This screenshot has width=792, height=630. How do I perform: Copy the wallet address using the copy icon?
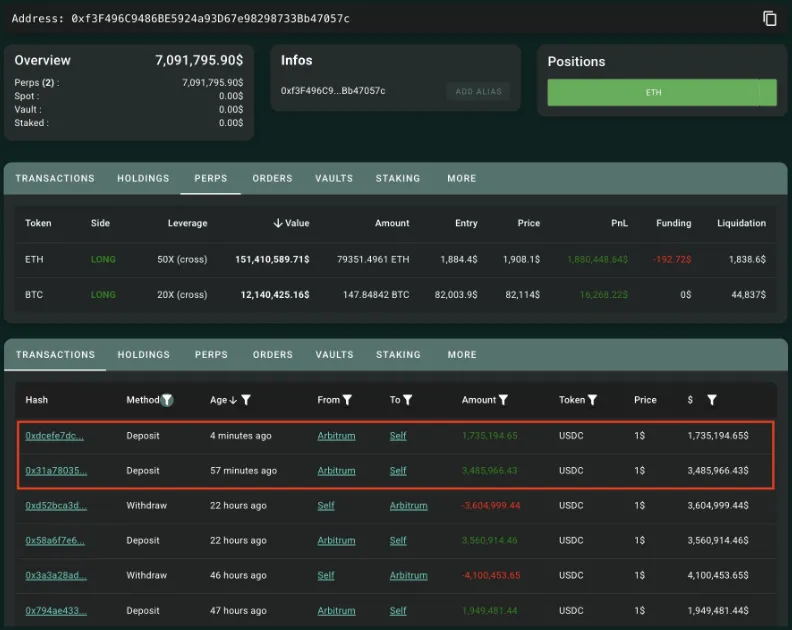(x=769, y=18)
